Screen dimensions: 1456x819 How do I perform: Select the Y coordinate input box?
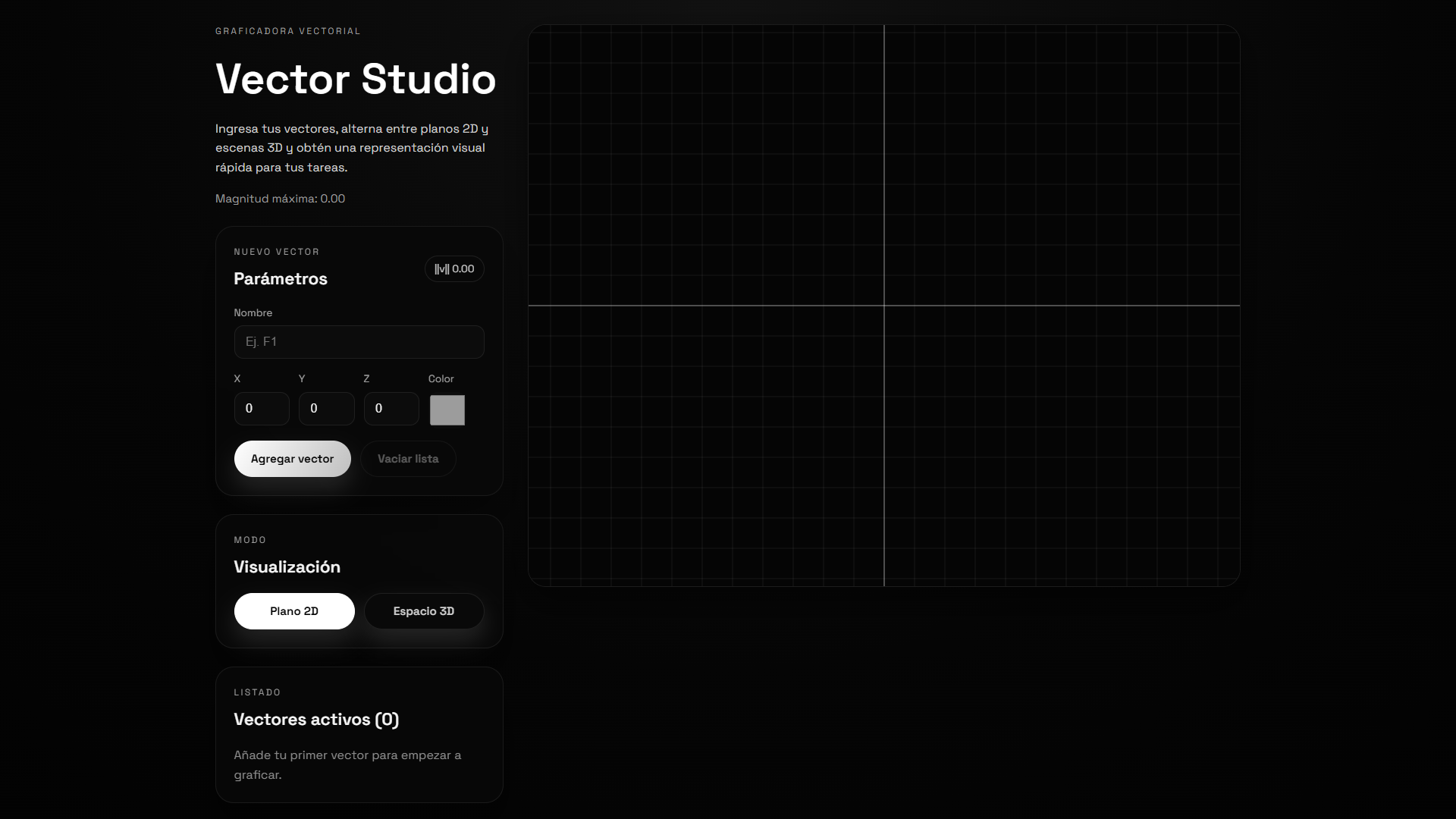[326, 409]
